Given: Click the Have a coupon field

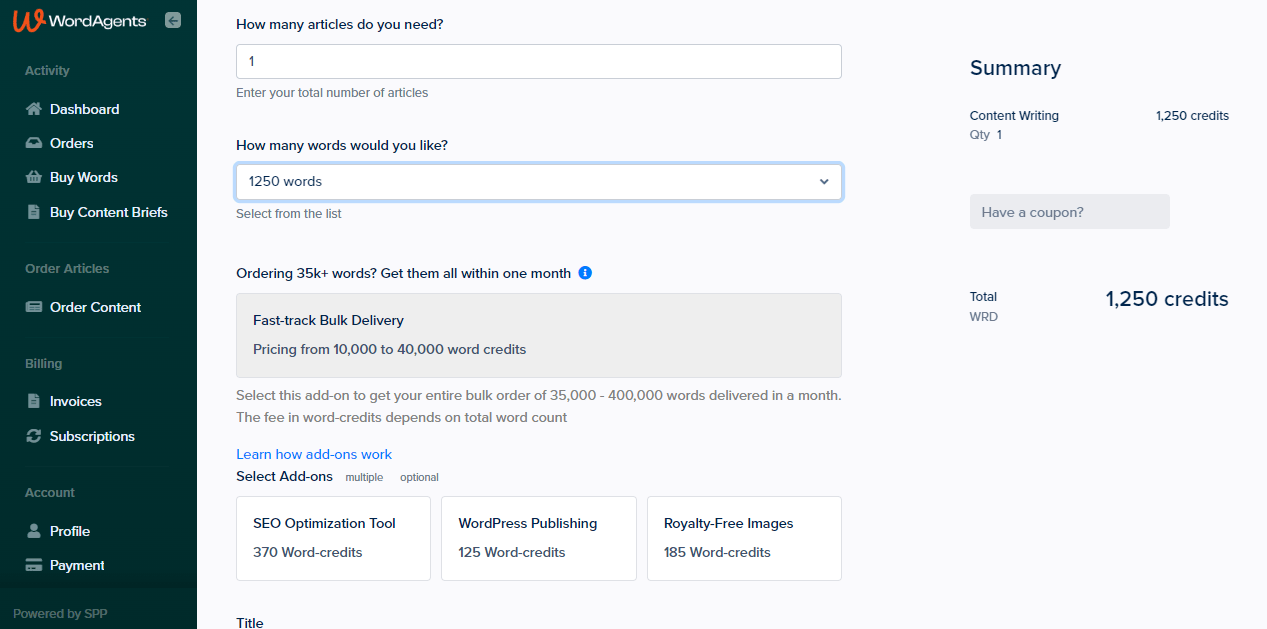Looking at the screenshot, I should [1069, 212].
